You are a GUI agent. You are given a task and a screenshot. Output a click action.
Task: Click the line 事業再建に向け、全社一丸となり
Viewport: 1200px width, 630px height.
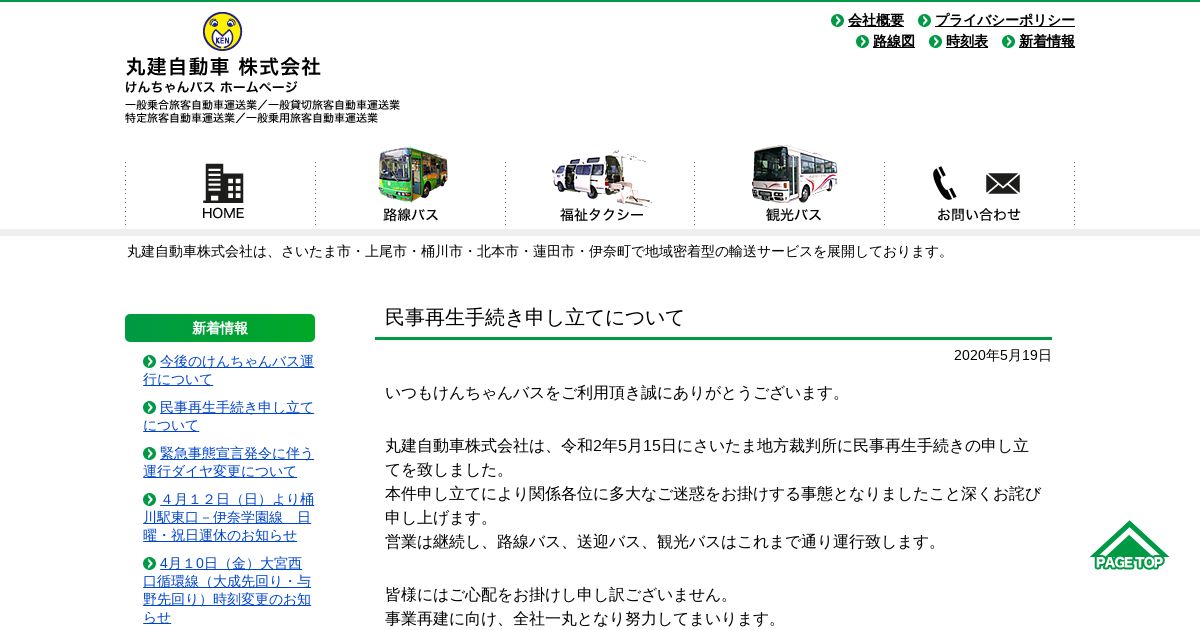click(584, 620)
